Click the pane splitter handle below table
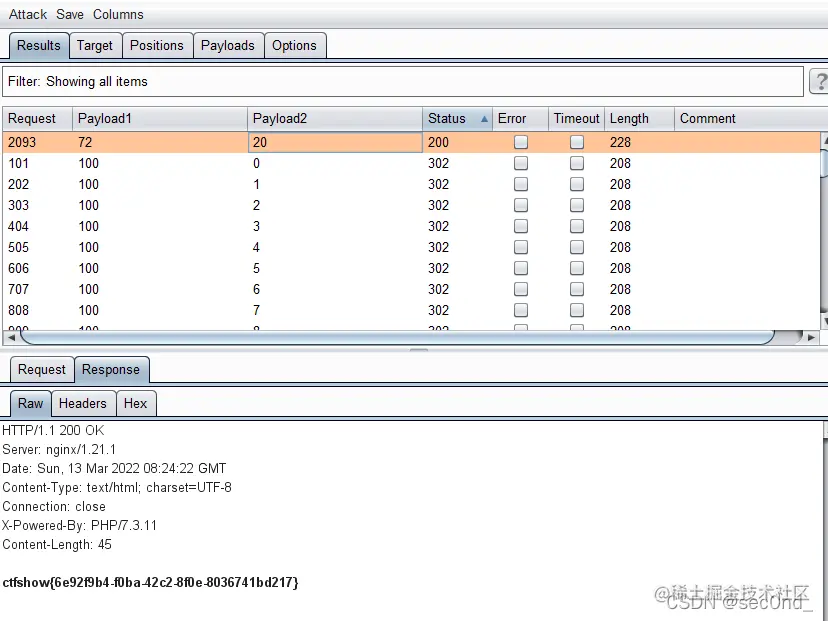Viewport: 828px width, 621px height. click(419, 349)
